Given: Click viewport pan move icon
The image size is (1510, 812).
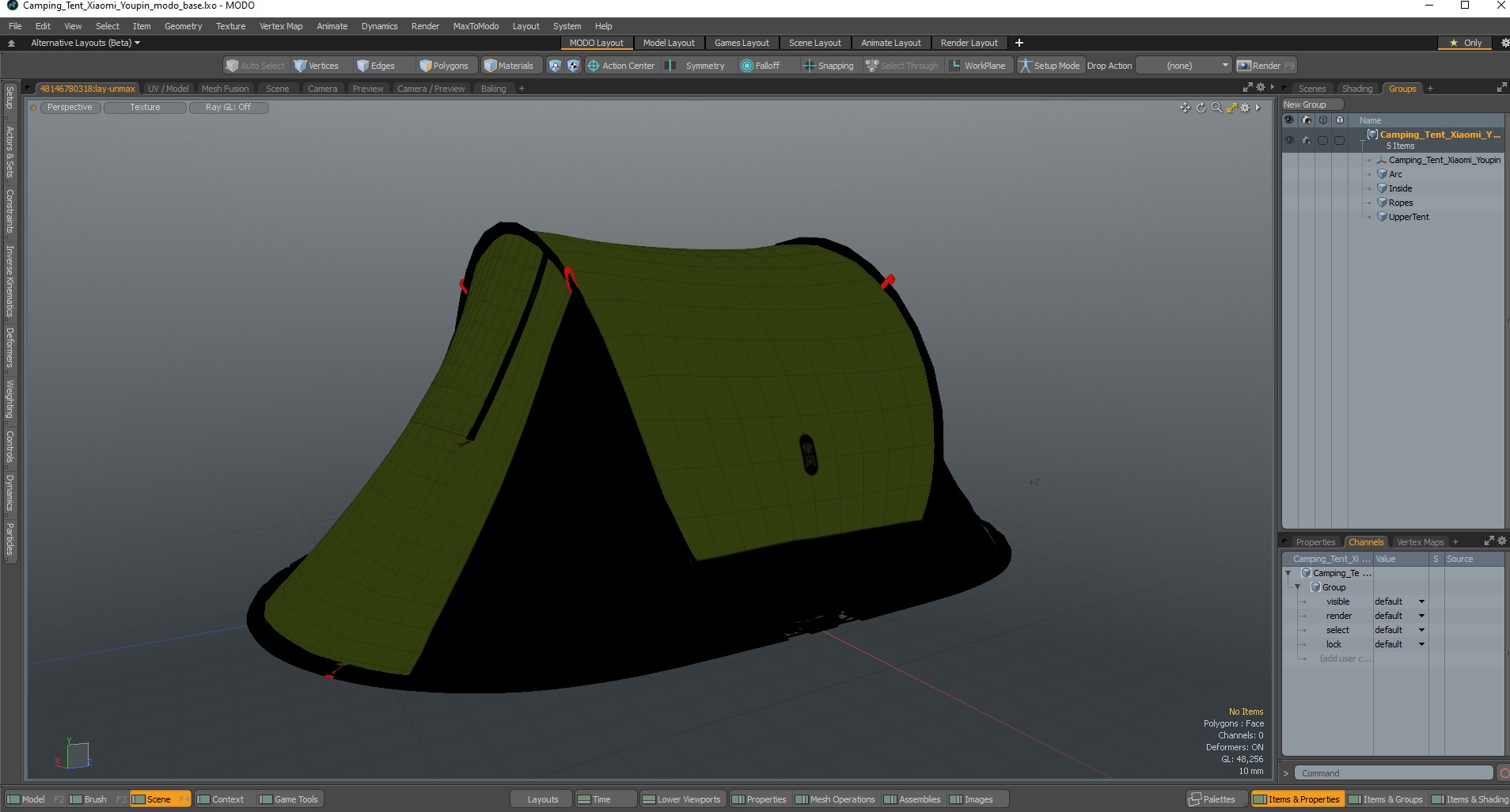Looking at the screenshot, I should click(x=1185, y=108).
